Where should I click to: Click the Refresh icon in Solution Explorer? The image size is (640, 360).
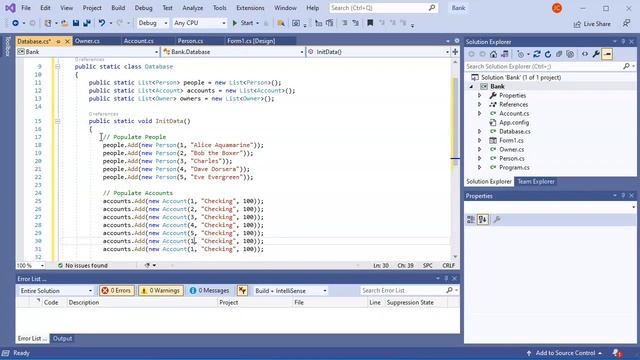(x=548, y=54)
